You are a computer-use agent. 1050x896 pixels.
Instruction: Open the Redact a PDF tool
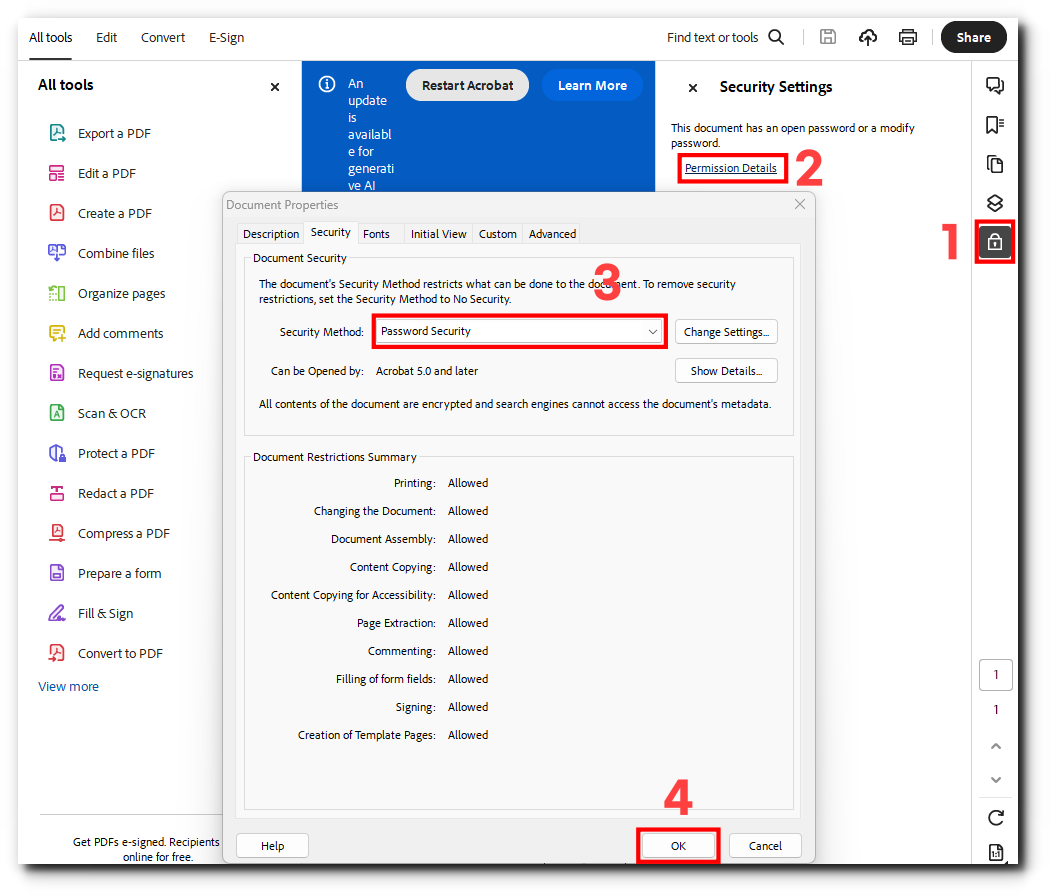101,494
